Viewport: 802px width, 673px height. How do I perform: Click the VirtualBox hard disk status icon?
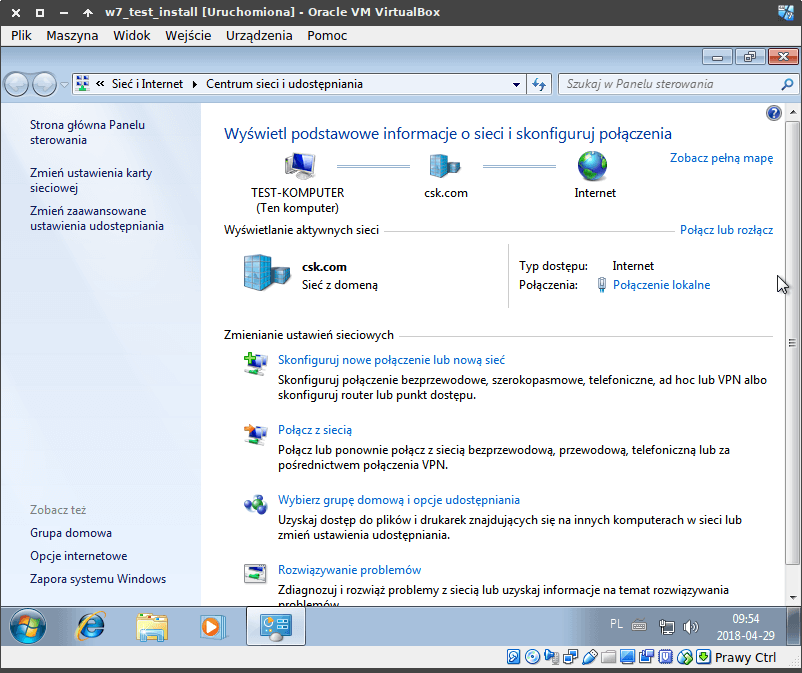[513, 657]
